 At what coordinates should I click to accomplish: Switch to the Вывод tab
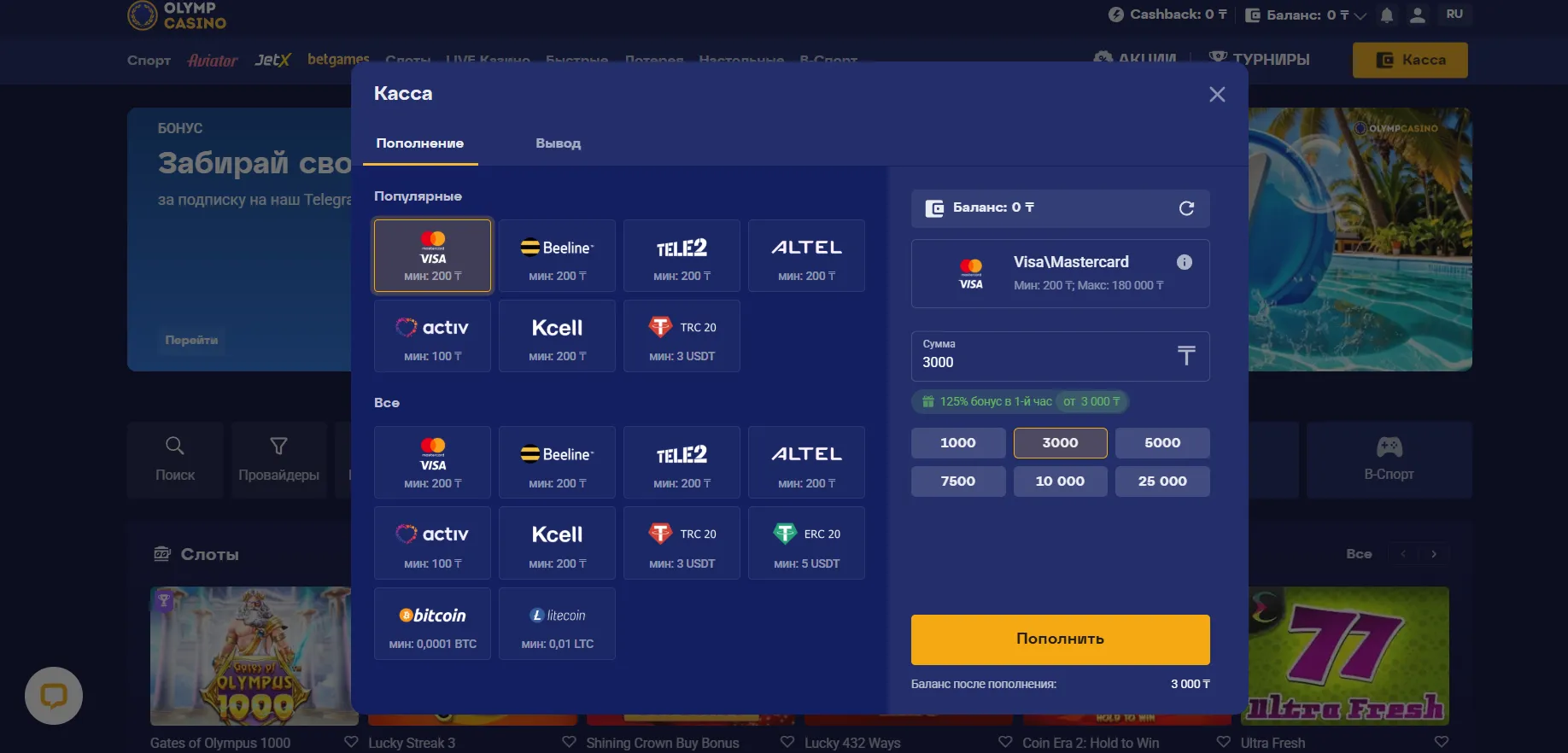pos(558,143)
